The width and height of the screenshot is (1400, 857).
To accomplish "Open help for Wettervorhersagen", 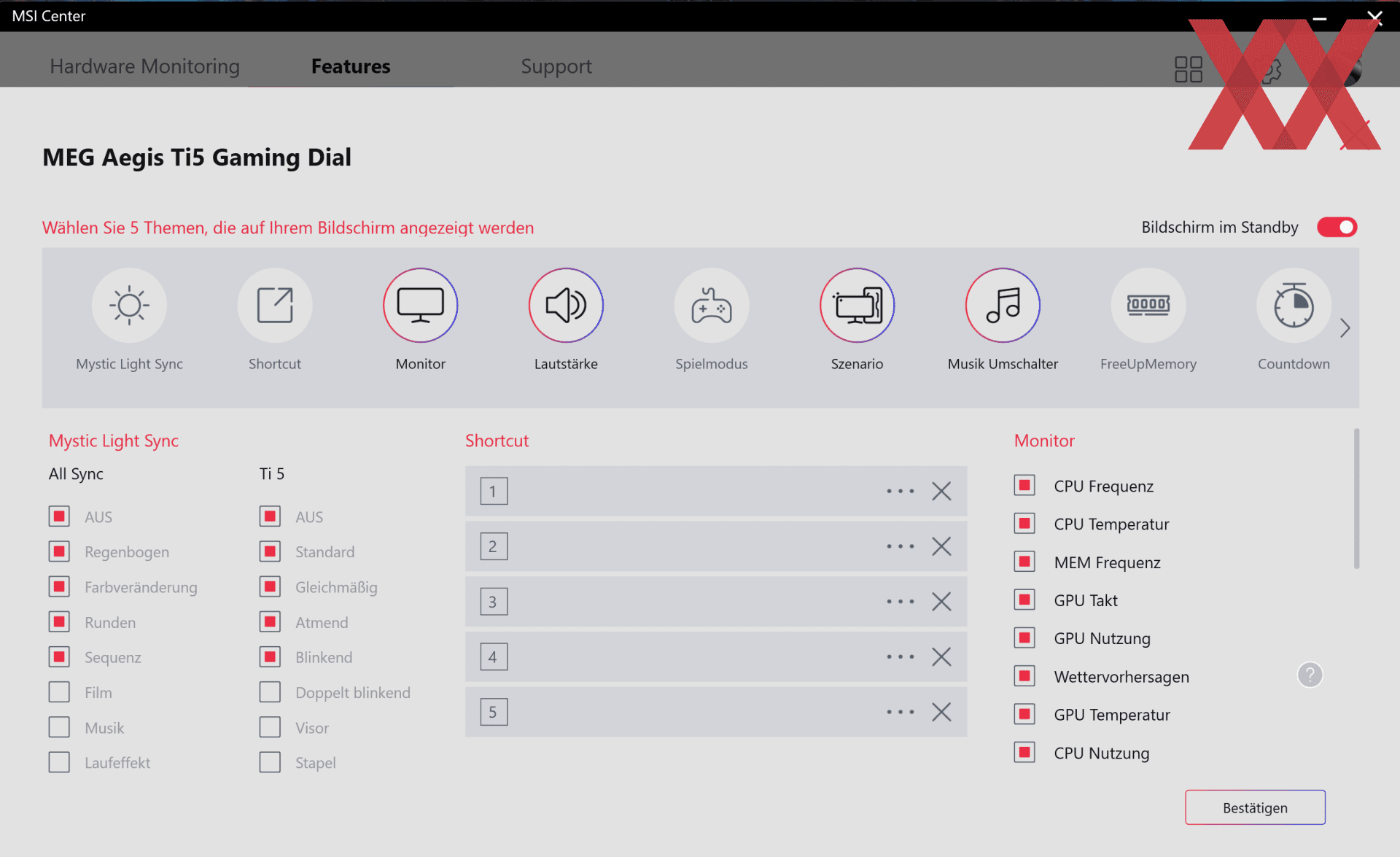I will coord(1310,675).
